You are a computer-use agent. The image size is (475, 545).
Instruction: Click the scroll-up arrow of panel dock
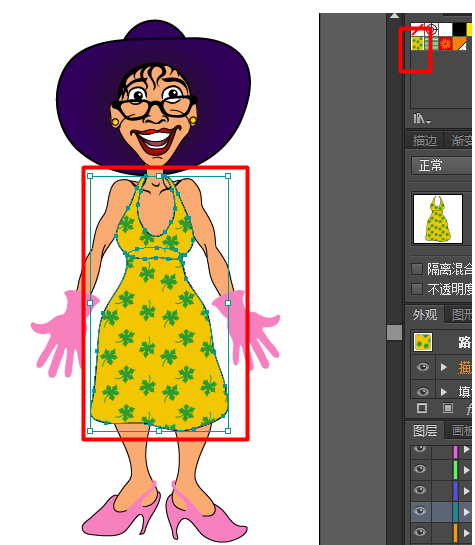point(394,15)
